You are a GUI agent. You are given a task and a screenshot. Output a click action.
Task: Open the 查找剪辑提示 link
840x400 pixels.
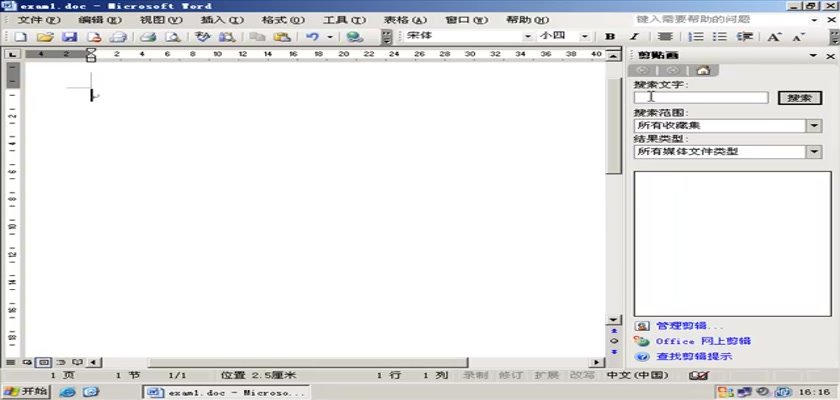694,356
